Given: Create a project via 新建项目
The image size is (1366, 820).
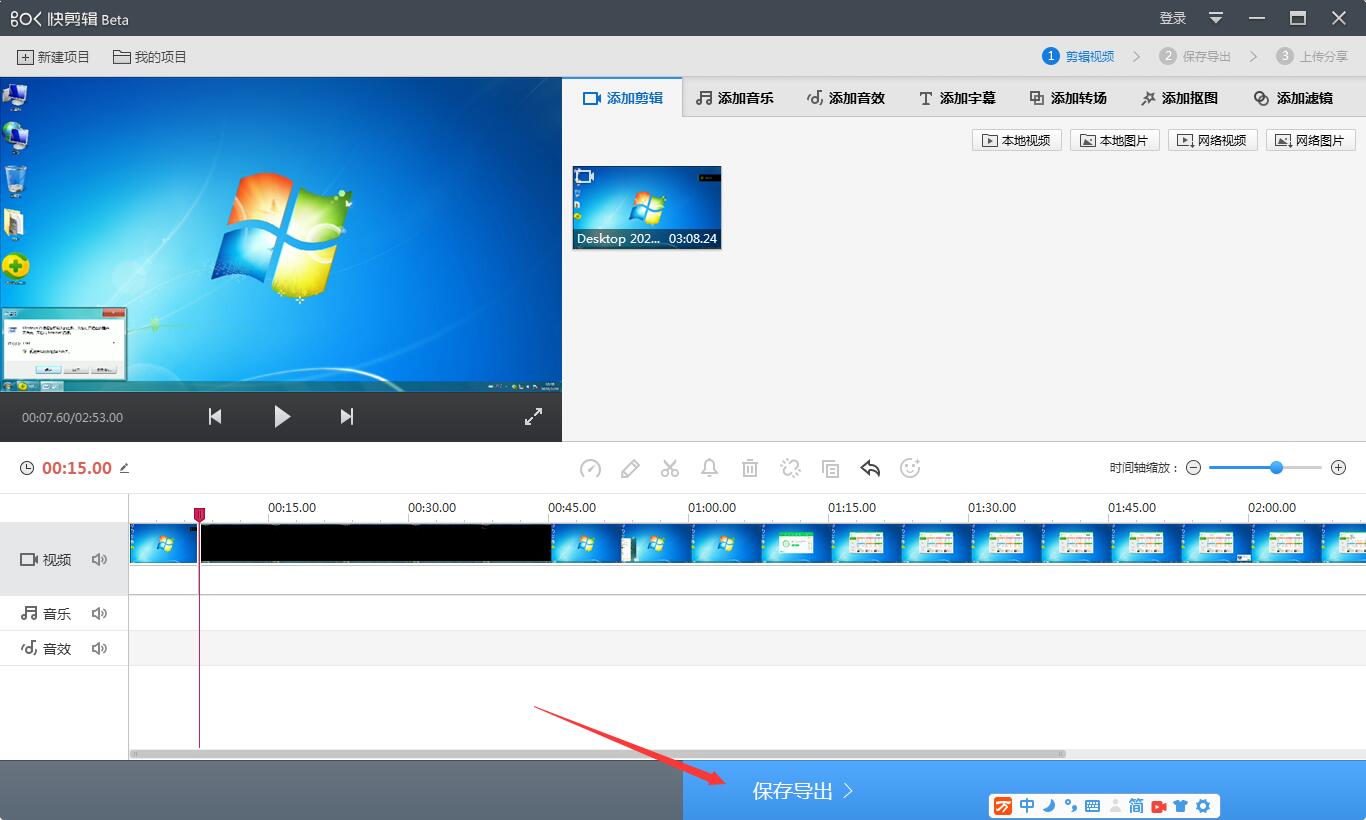Looking at the screenshot, I should [x=54, y=57].
